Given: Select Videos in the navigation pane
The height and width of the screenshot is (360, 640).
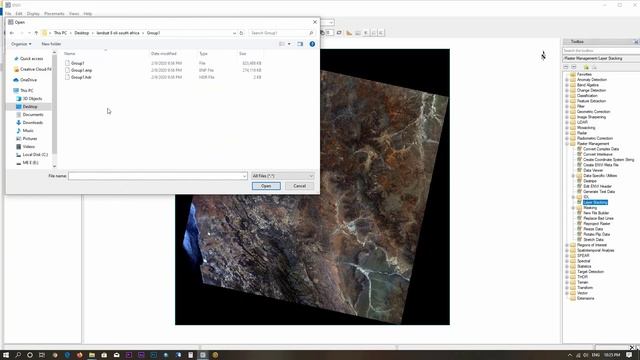Looking at the screenshot, I should point(28,147).
